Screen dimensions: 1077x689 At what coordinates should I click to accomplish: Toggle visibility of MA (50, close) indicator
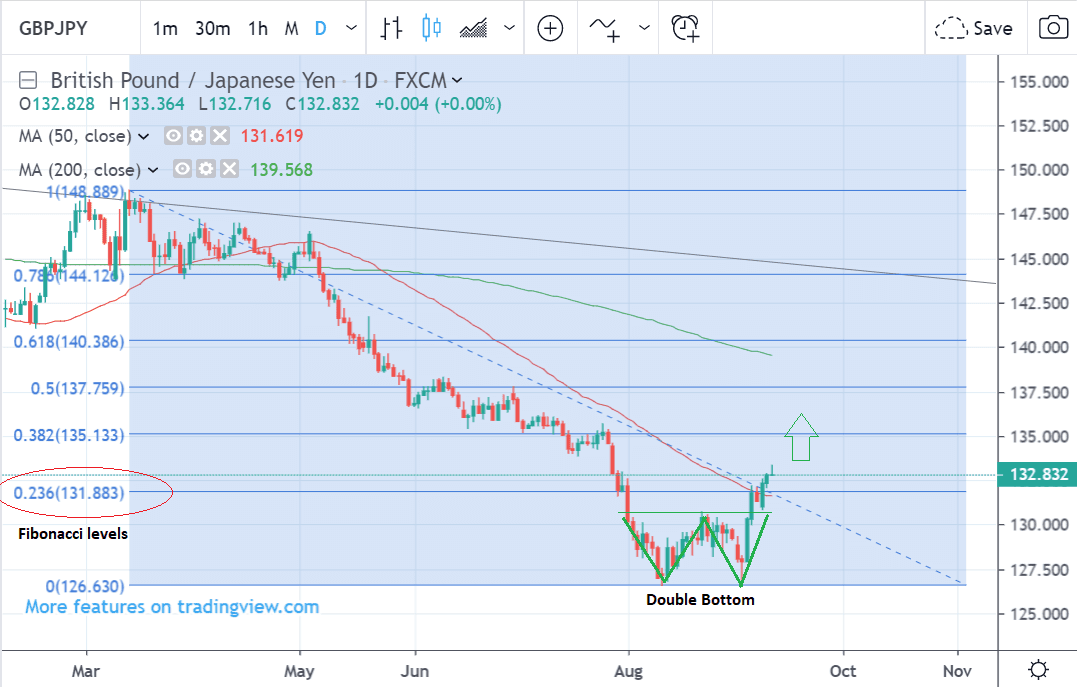(174, 136)
